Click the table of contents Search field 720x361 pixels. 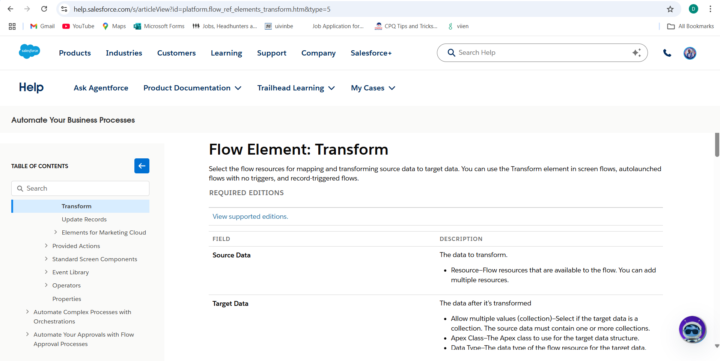click(x=80, y=188)
